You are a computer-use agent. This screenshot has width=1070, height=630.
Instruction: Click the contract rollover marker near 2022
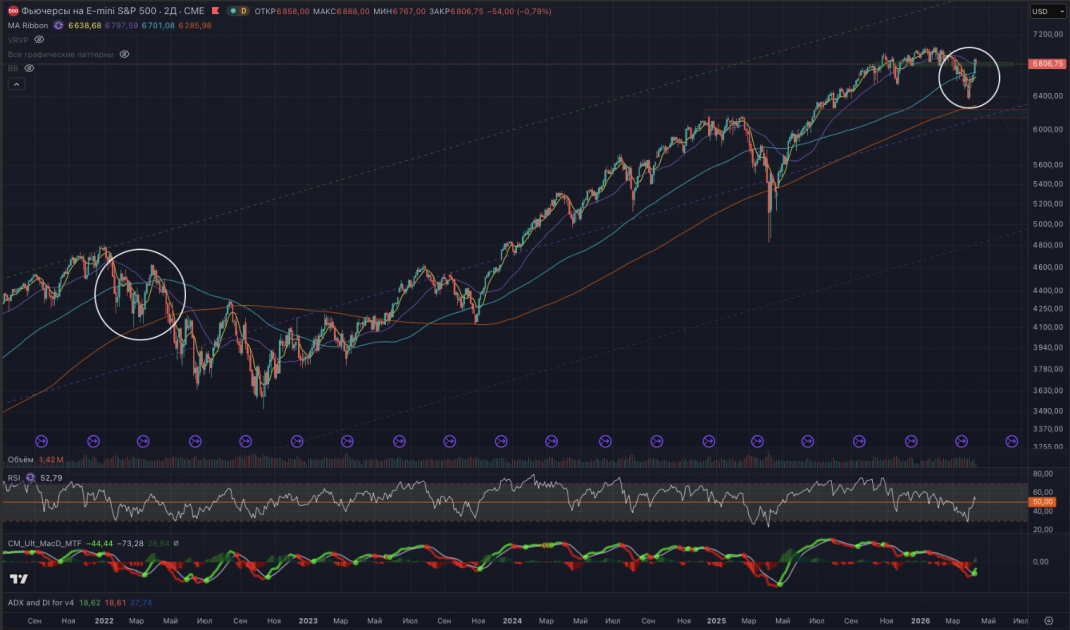(93, 442)
